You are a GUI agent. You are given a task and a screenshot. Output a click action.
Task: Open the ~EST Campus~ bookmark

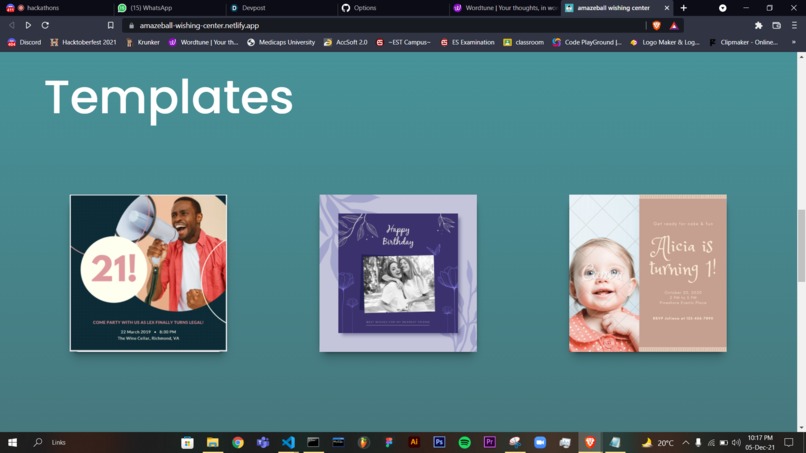[404, 42]
